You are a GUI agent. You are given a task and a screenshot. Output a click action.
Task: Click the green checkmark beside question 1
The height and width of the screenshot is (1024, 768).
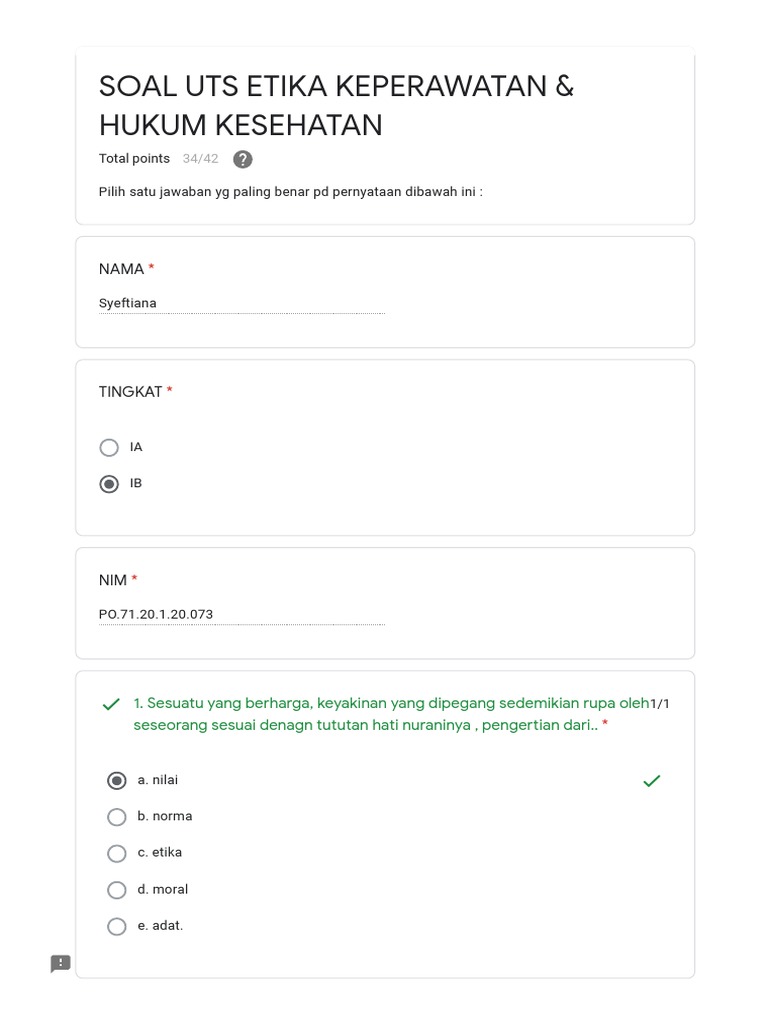click(x=111, y=705)
